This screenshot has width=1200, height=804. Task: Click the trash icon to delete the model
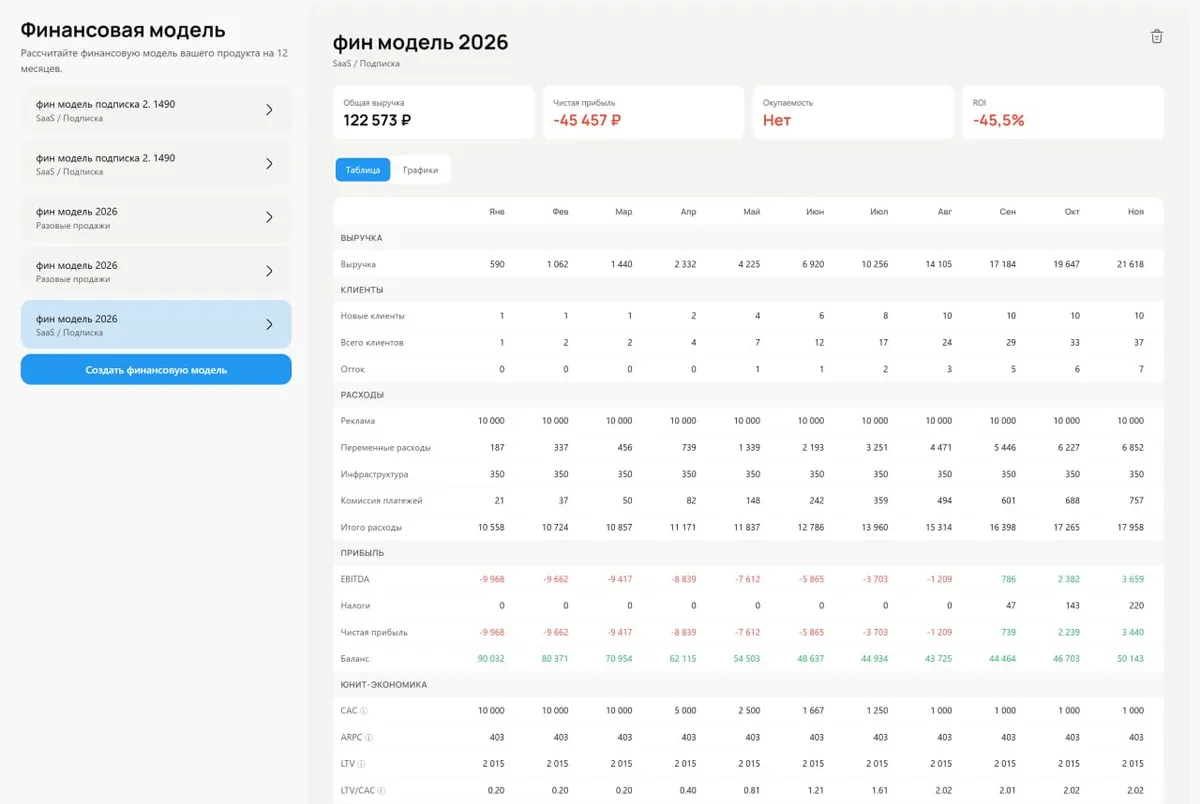[x=1156, y=37]
